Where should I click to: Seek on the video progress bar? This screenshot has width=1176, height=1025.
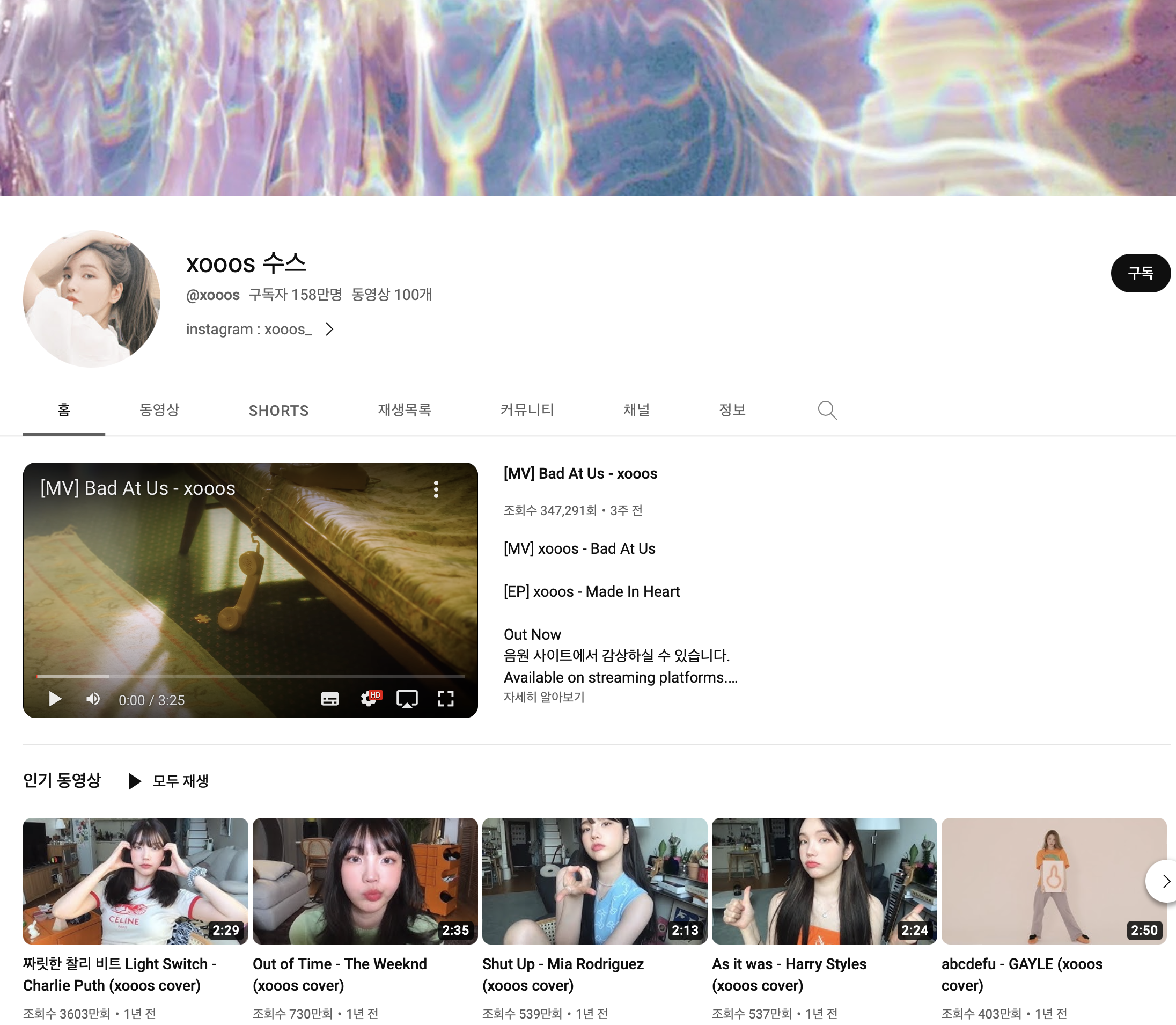(x=251, y=676)
